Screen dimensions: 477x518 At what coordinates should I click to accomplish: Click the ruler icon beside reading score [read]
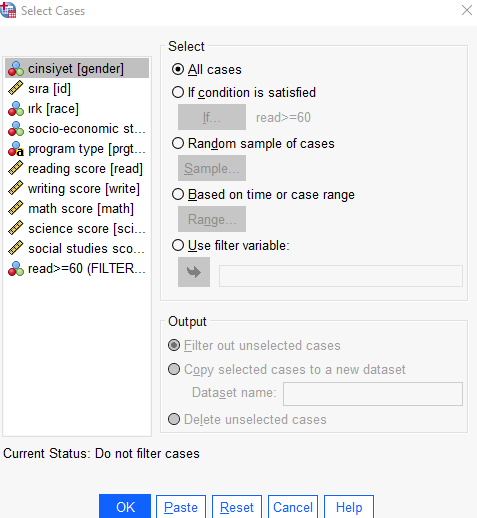click(x=16, y=168)
